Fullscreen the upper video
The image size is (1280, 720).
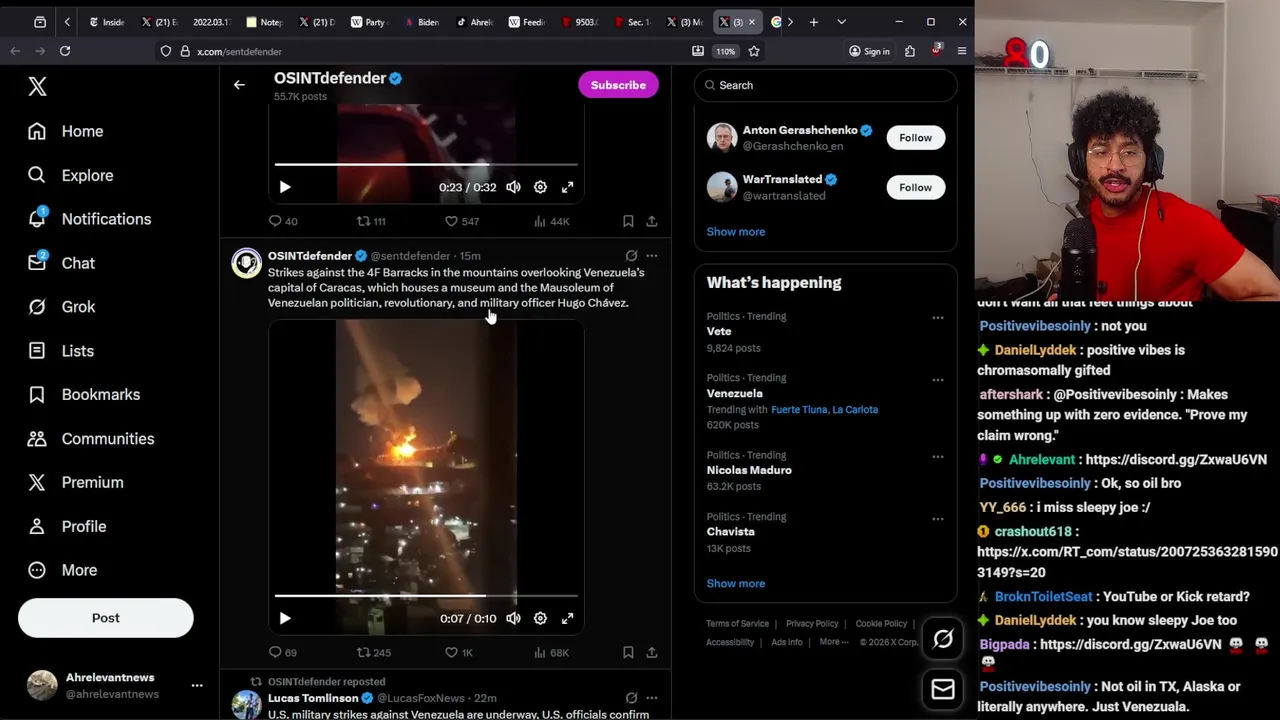point(567,187)
